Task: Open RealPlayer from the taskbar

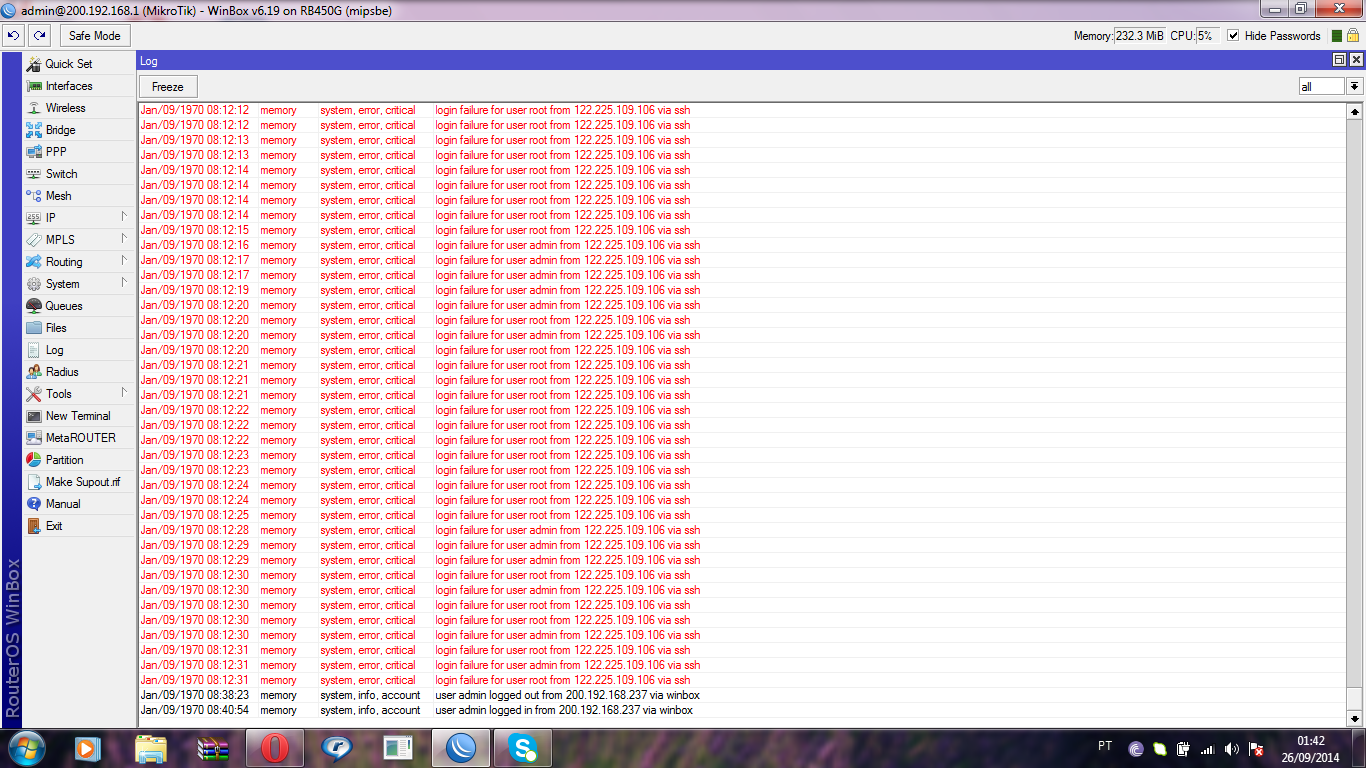Action: pos(338,747)
